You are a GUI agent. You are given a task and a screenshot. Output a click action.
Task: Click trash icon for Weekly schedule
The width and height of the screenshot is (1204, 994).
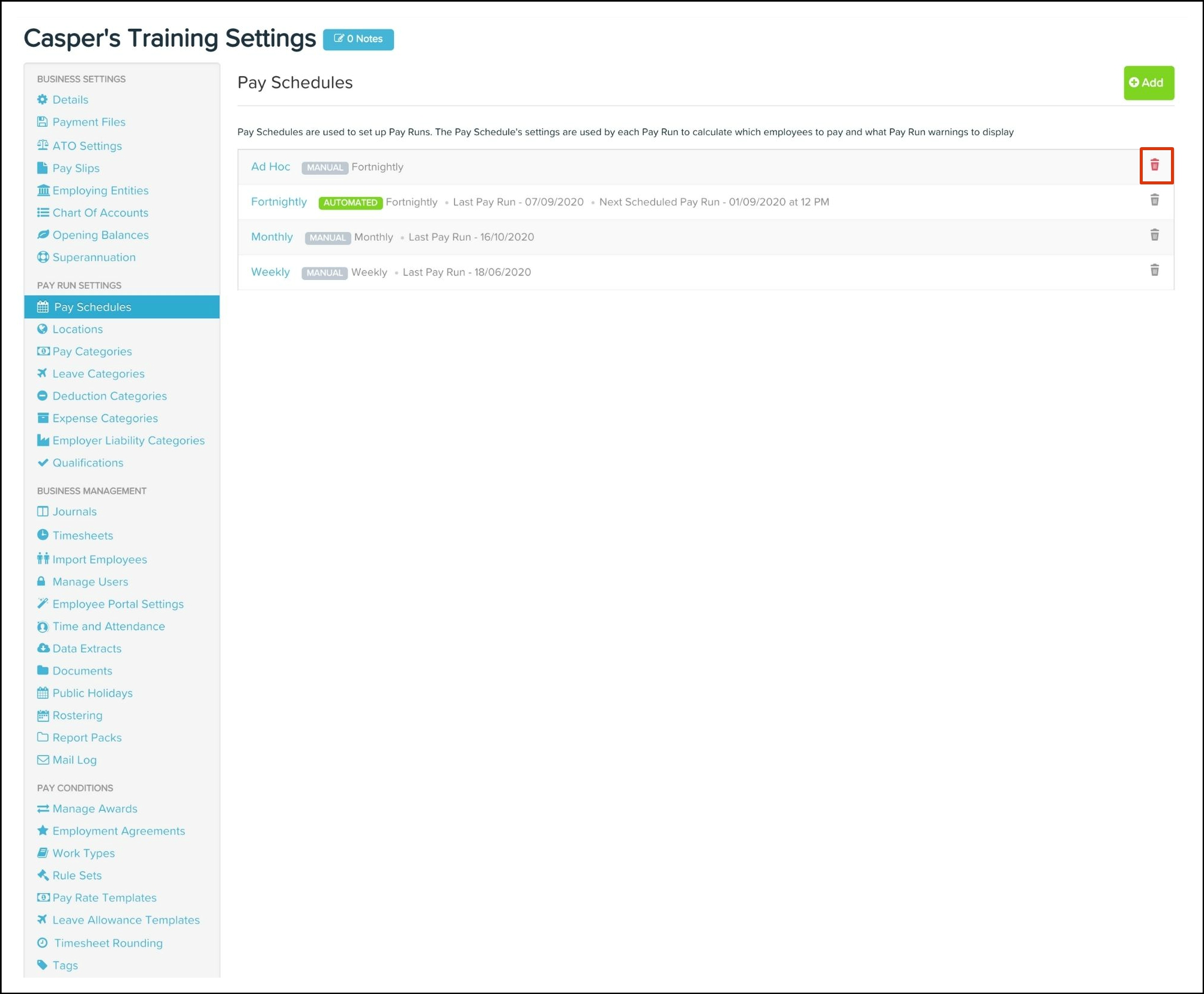tap(1154, 270)
